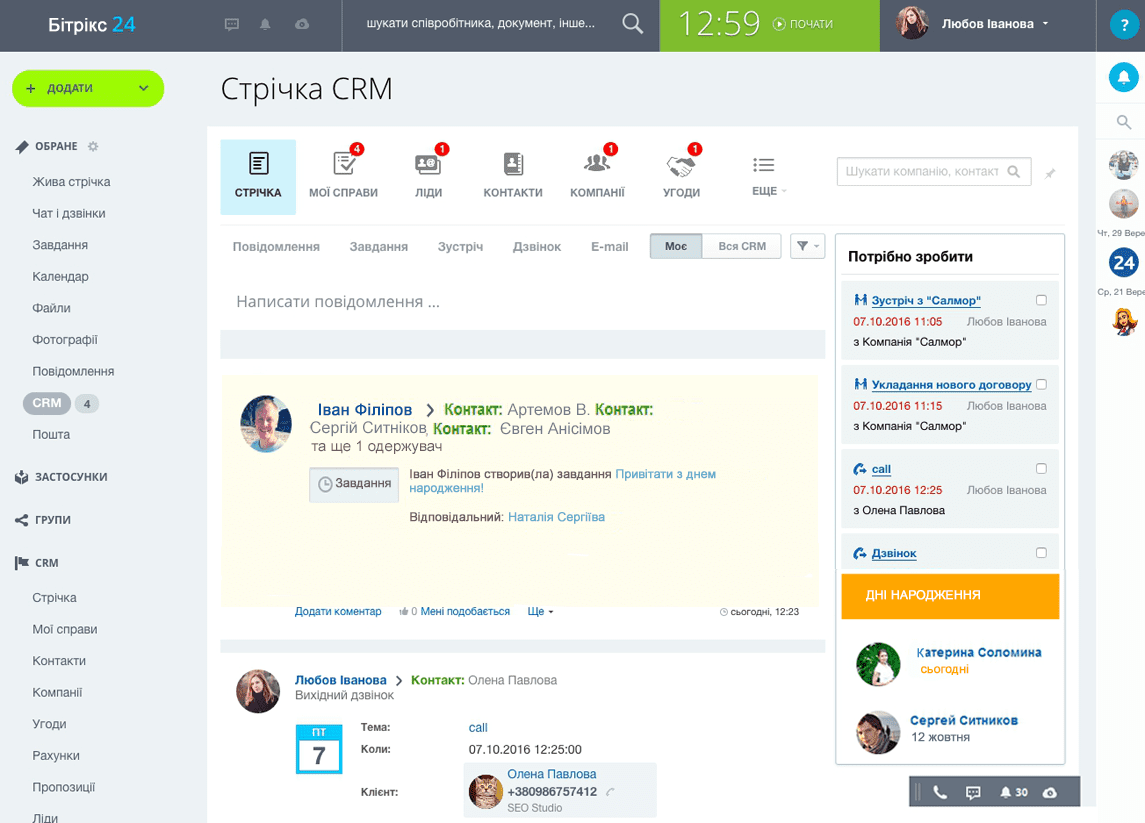Screen dimensions: 1145x823
Task: Mark the call task checkbox
Action: point(1041,468)
